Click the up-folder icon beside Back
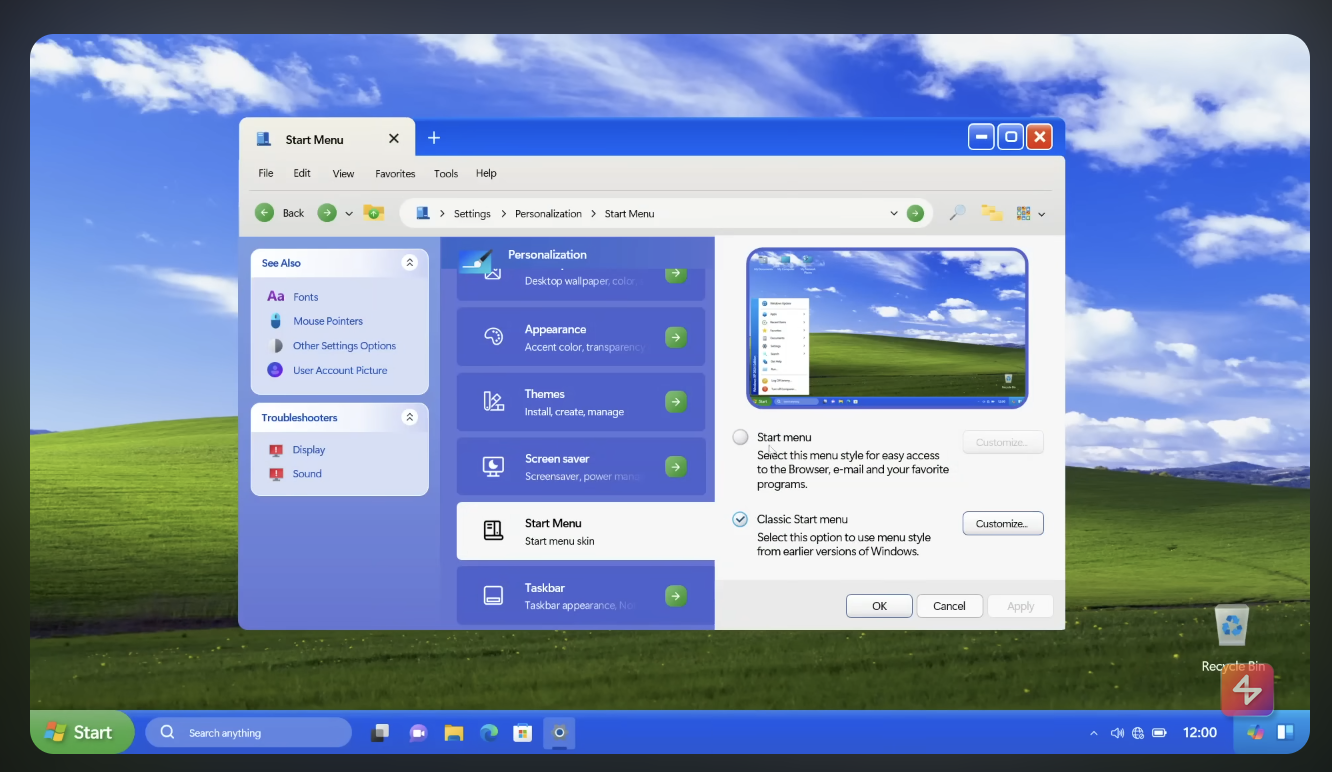 click(374, 213)
